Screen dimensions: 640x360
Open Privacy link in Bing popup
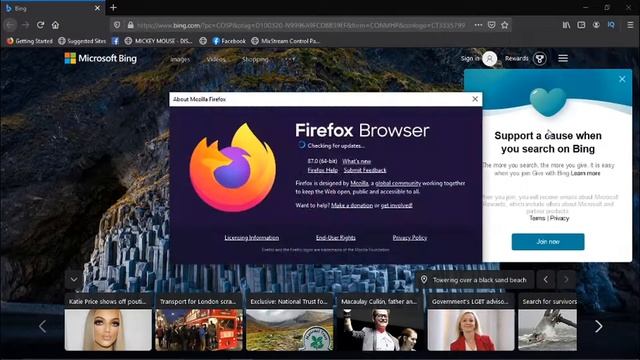[559, 218]
